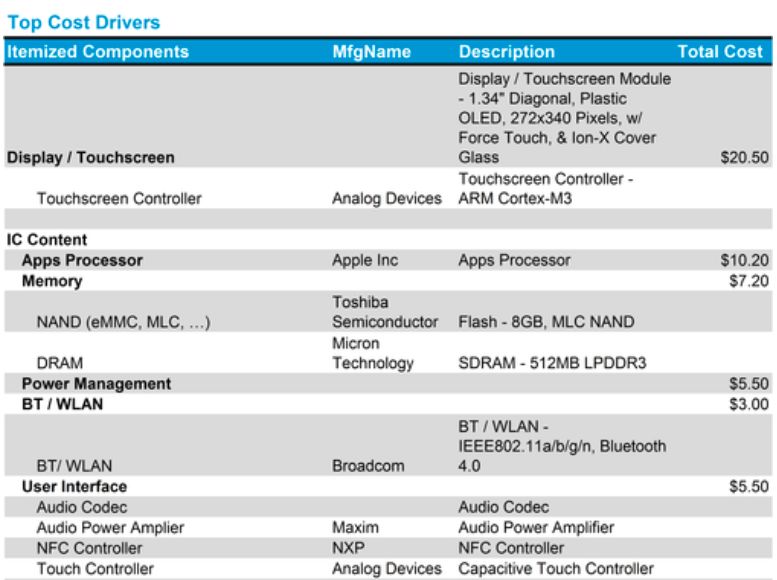
Task: Click 'SDRAM - 512MB LPDDR3' description
Action: (x=552, y=363)
